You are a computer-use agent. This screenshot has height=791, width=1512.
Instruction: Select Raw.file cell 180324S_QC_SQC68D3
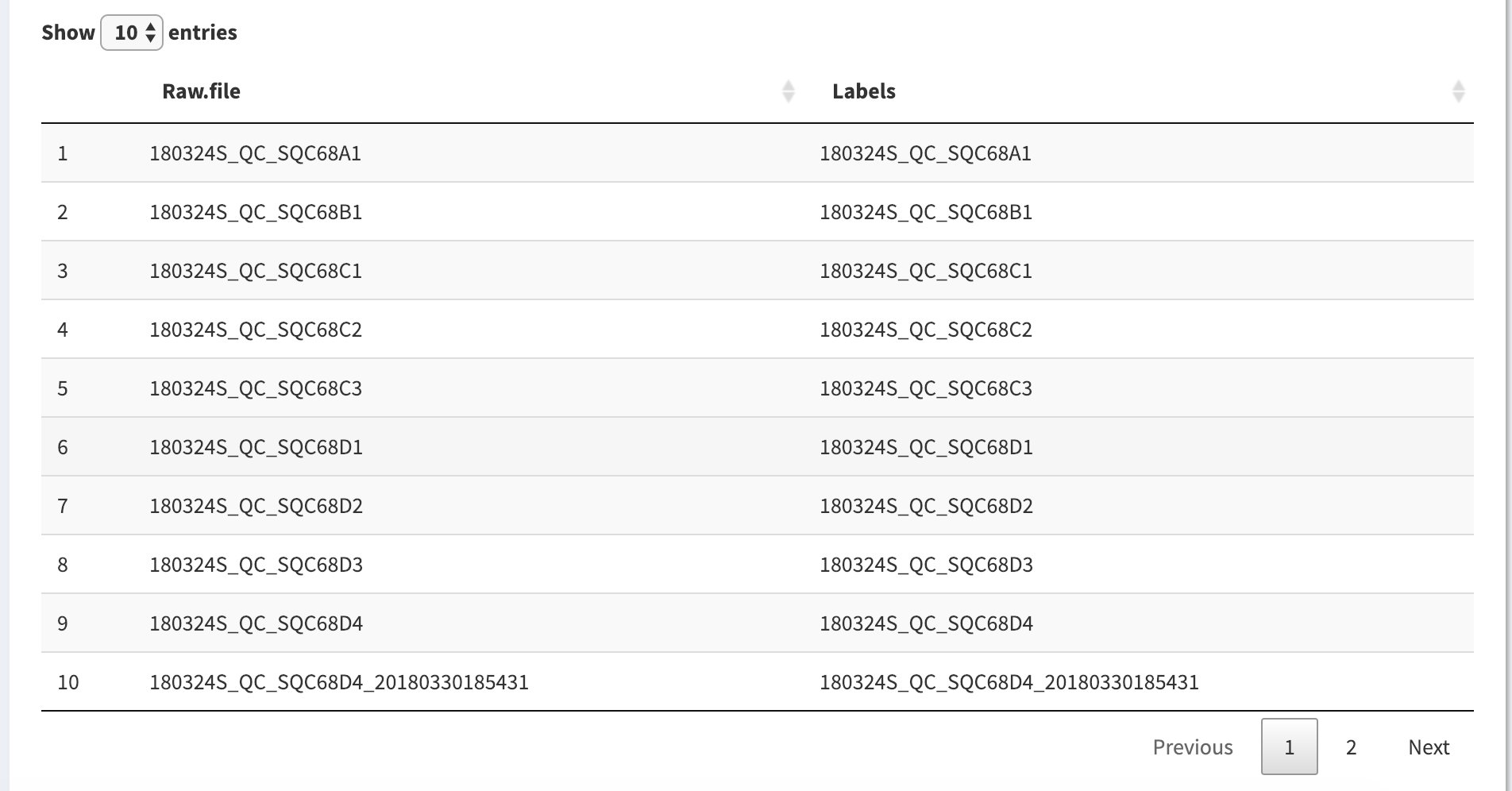click(256, 565)
